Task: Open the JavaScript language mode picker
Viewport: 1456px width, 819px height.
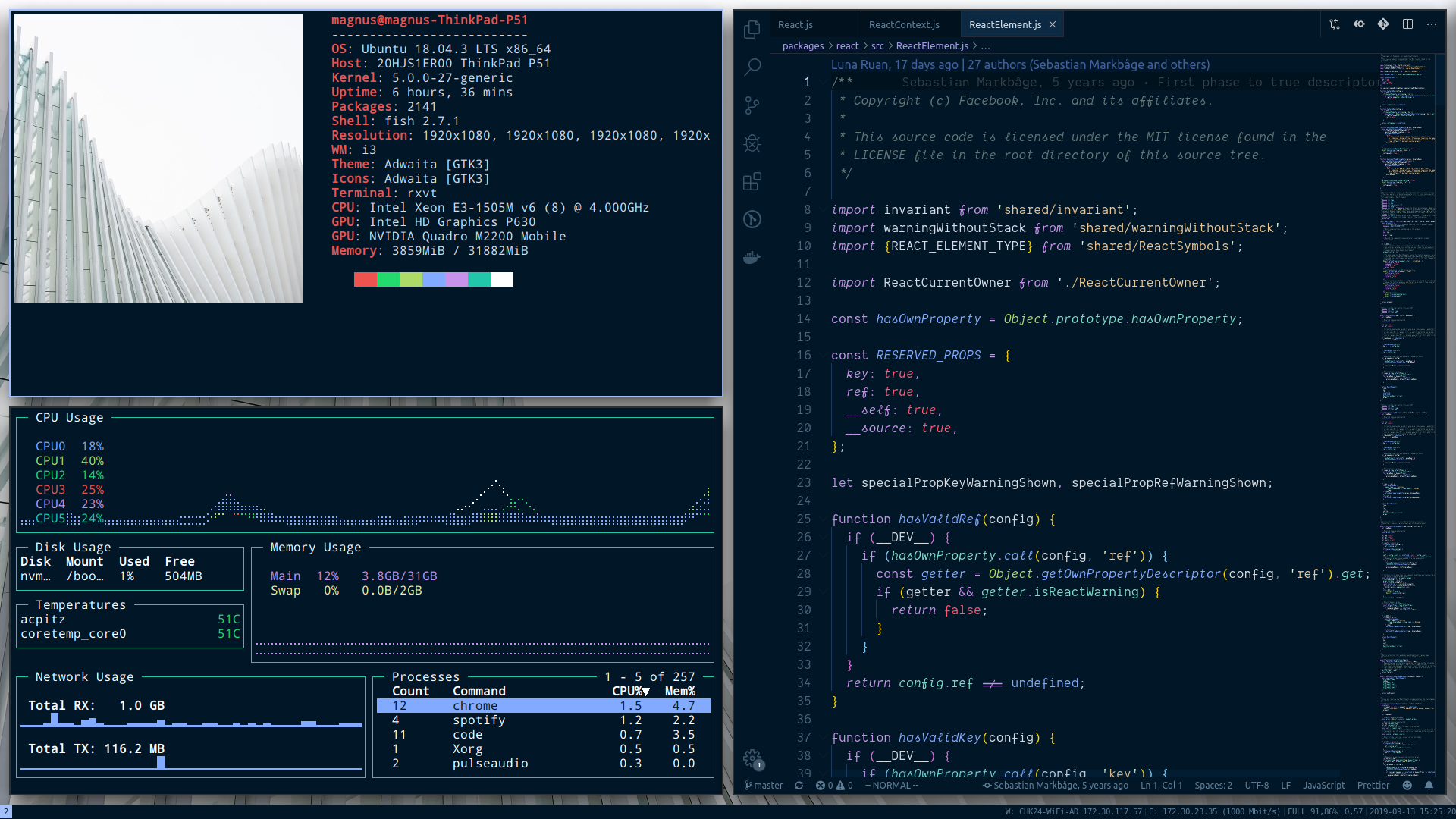Action: (x=1324, y=786)
